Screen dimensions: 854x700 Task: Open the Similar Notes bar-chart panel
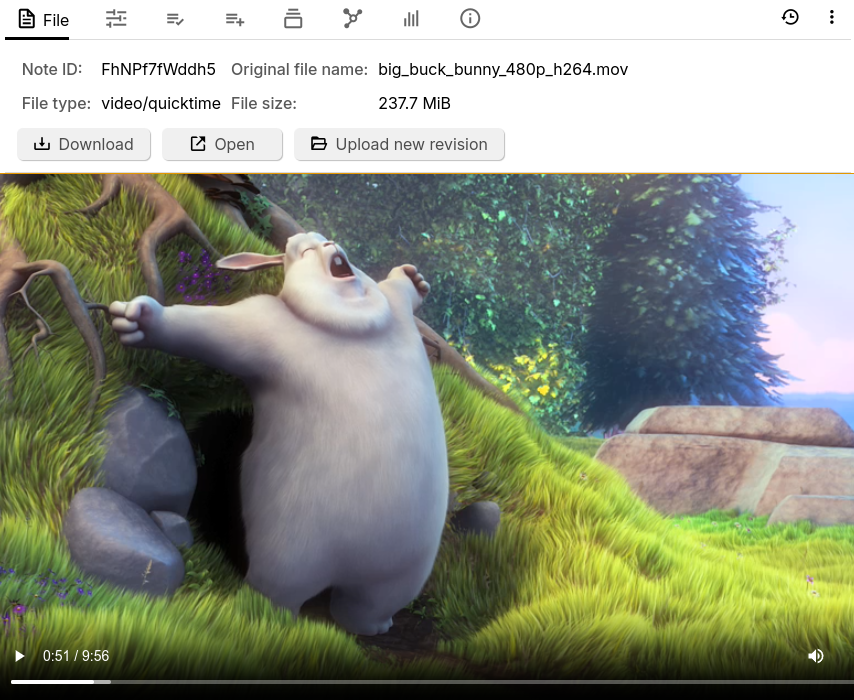click(411, 18)
